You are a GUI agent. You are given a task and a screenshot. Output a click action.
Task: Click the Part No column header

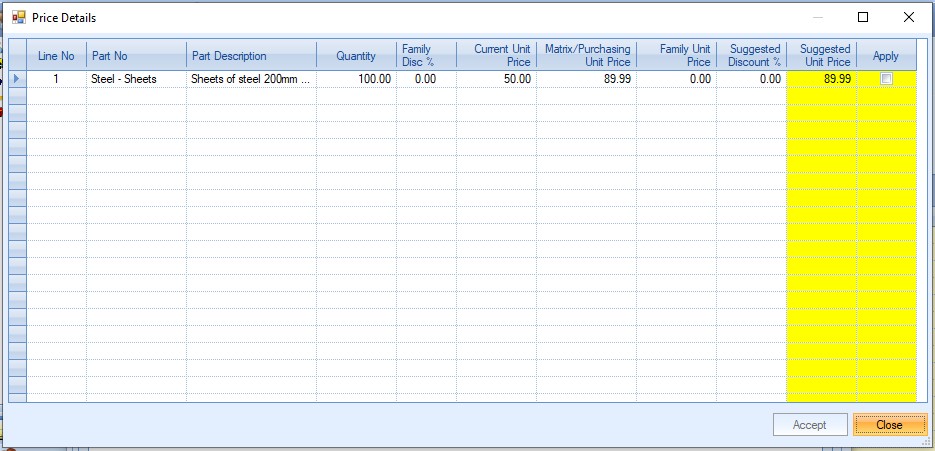[x=136, y=56]
